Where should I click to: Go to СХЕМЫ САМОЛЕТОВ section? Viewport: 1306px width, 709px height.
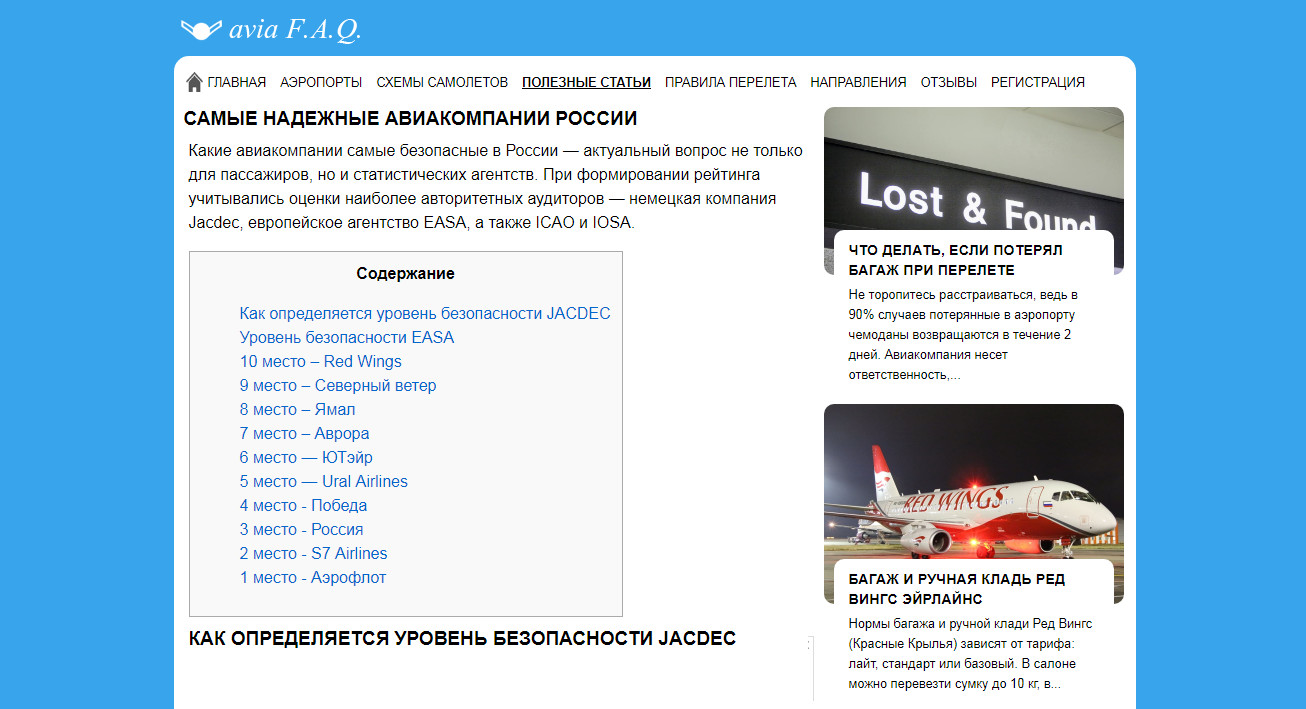442,82
